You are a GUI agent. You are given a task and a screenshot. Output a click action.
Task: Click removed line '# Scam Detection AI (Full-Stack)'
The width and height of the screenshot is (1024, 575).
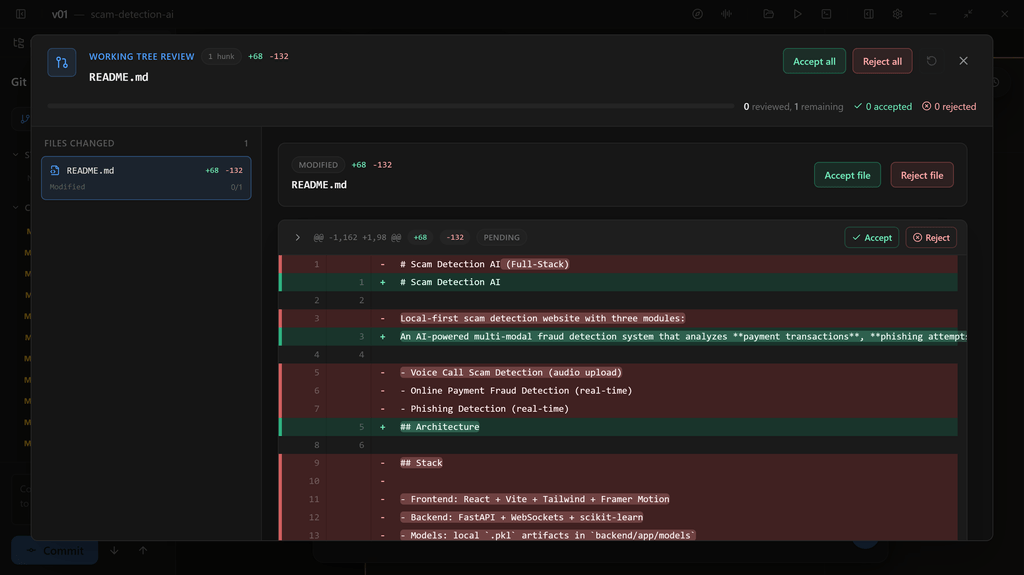pyautogui.click(x=618, y=264)
